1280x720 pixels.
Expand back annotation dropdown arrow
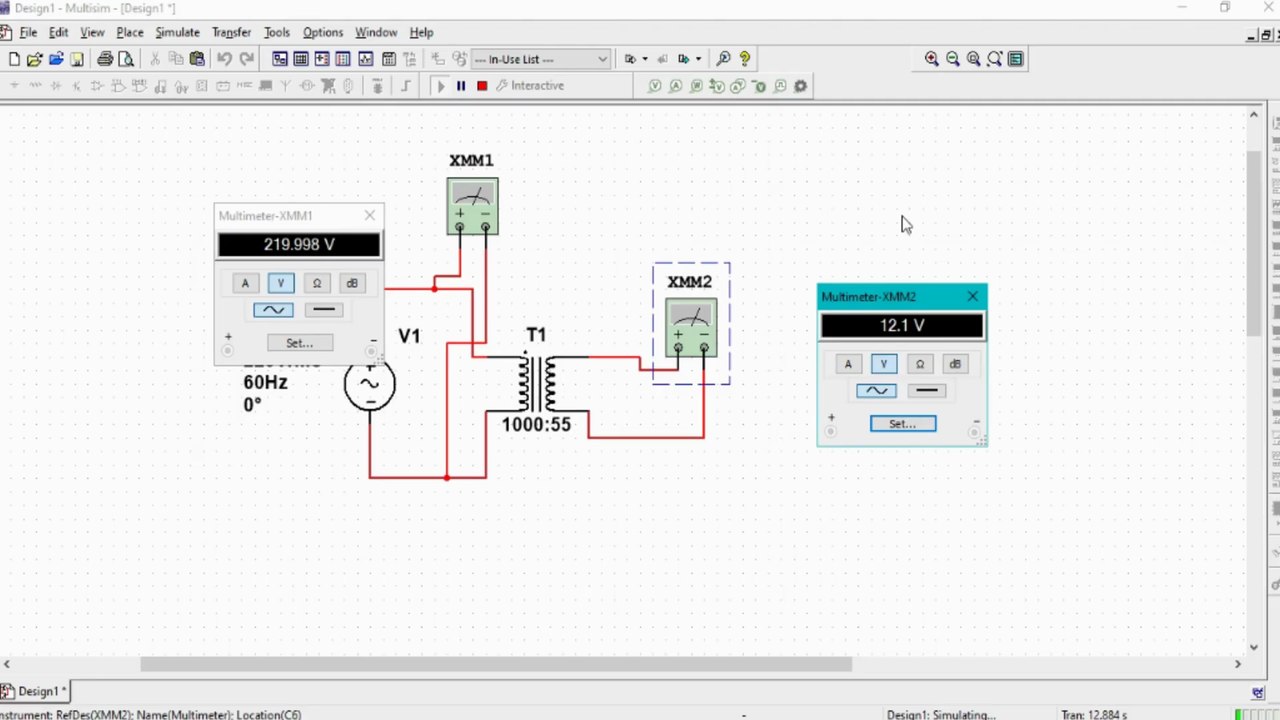645,59
